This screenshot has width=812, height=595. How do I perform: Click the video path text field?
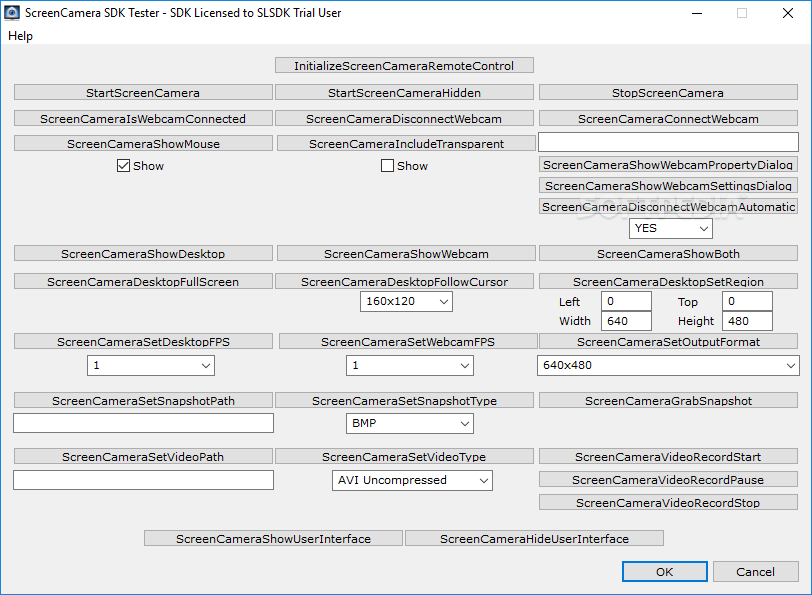tap(143, 480)
